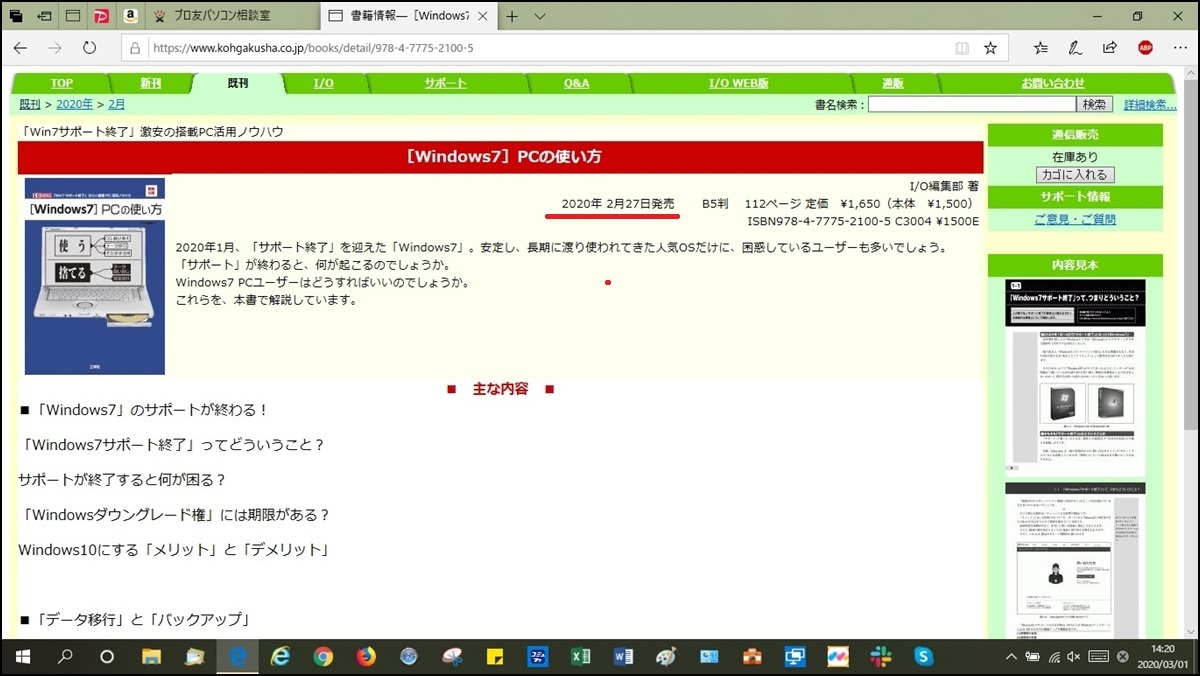Click the 既刊 breadcrumb link
The height and width of the screenshot is (676, 1200).
(x=30, y=104)
